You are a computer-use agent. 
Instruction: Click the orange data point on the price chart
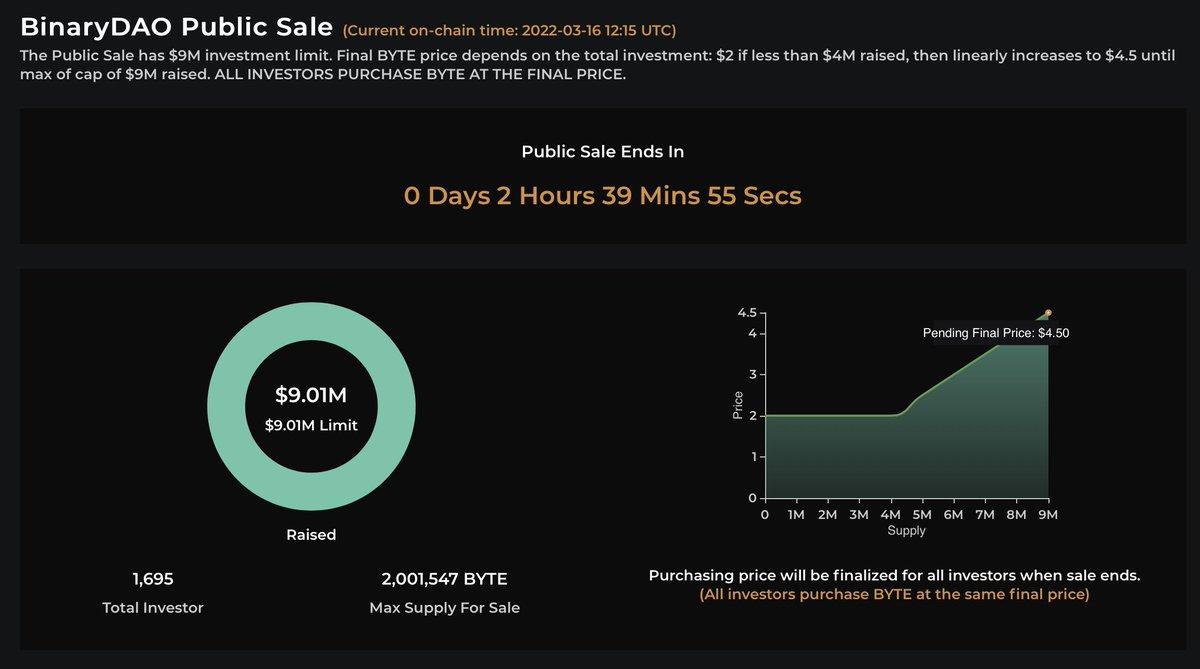point(1048,313)
